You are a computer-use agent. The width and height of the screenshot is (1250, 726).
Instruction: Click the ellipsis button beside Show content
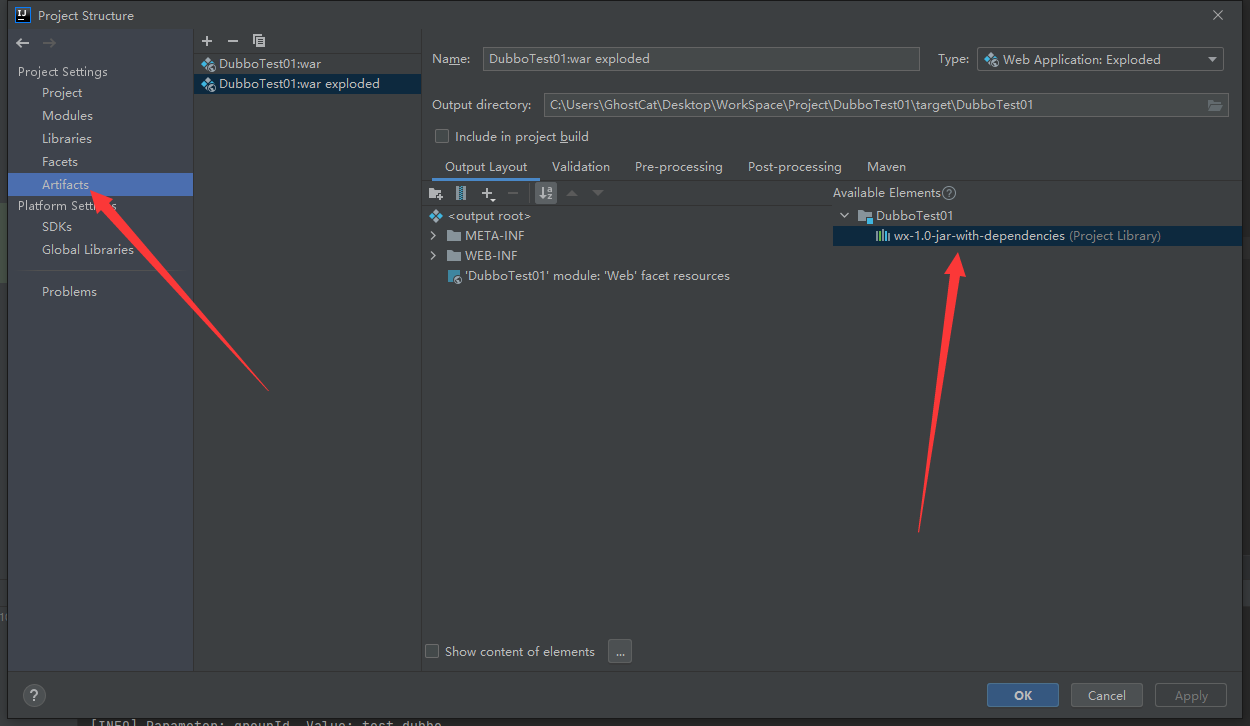click(620, 651)
